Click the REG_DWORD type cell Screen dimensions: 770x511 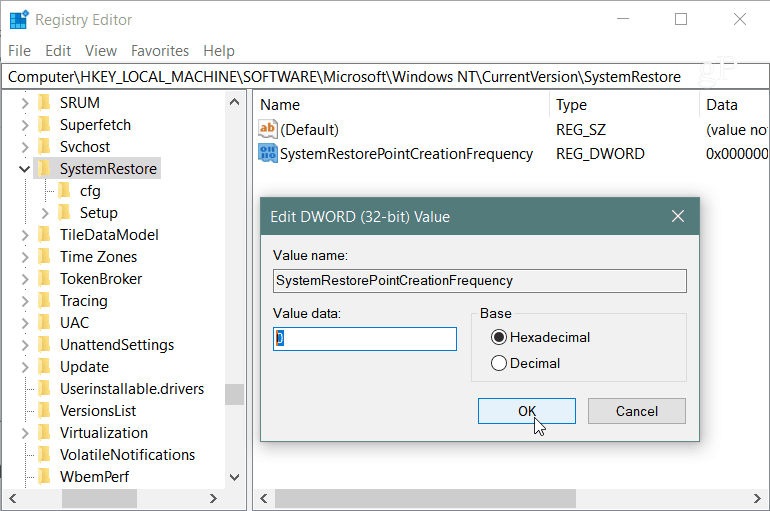point(600,154)
